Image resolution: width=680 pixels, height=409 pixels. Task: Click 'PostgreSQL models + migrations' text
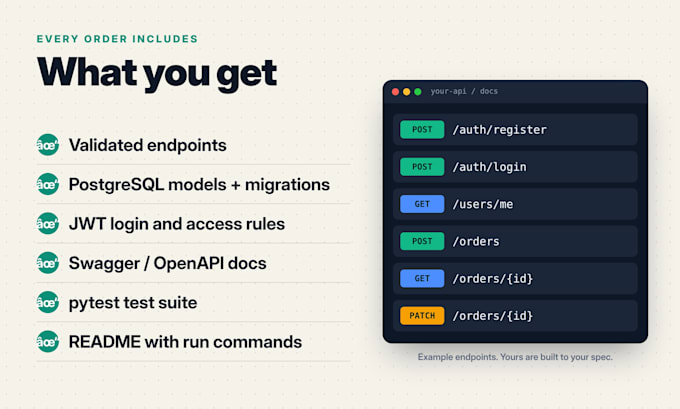[x=199, y=185]
